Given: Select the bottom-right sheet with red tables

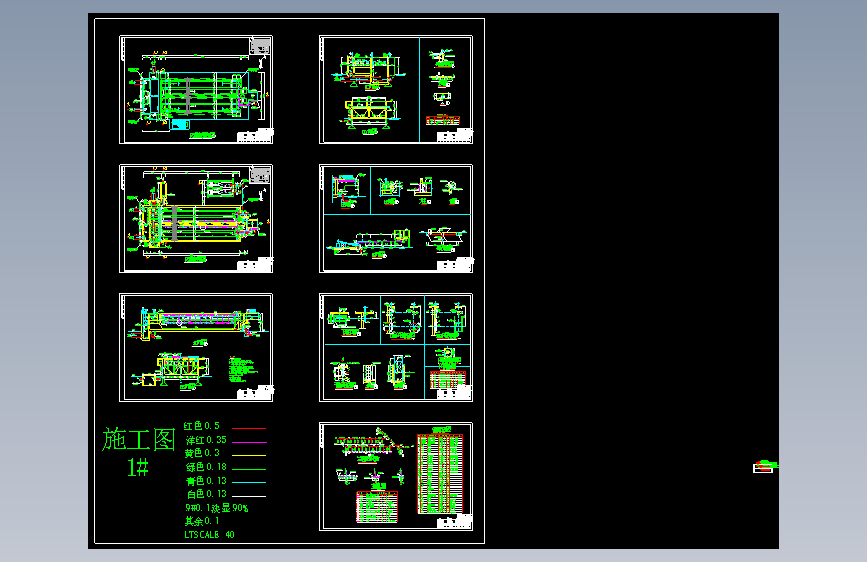Looking at the screenshot, I should (x=396, y=477).
